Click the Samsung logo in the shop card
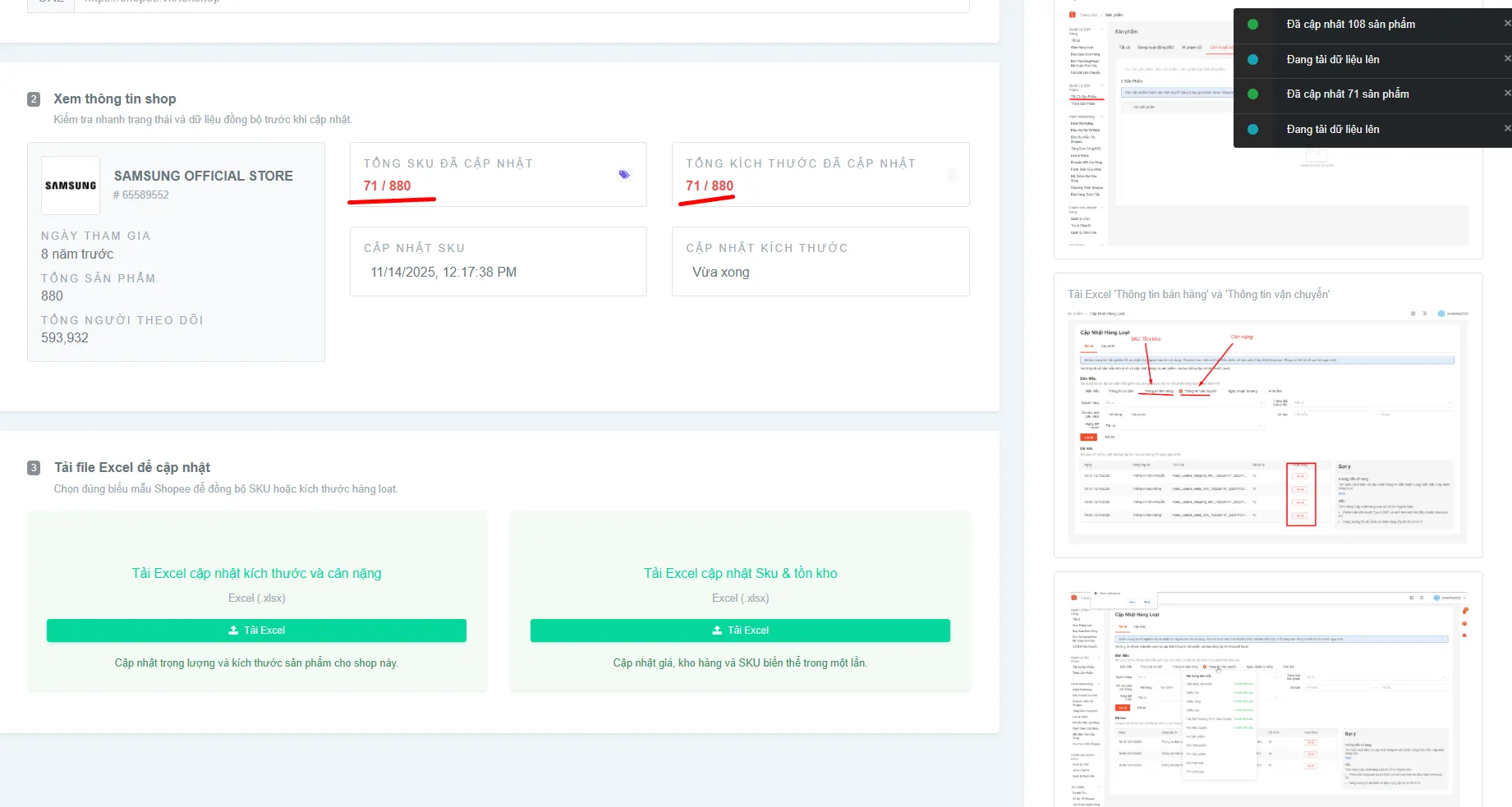Viewport: 1512px width, 807px height. click(x=71, y=186)
